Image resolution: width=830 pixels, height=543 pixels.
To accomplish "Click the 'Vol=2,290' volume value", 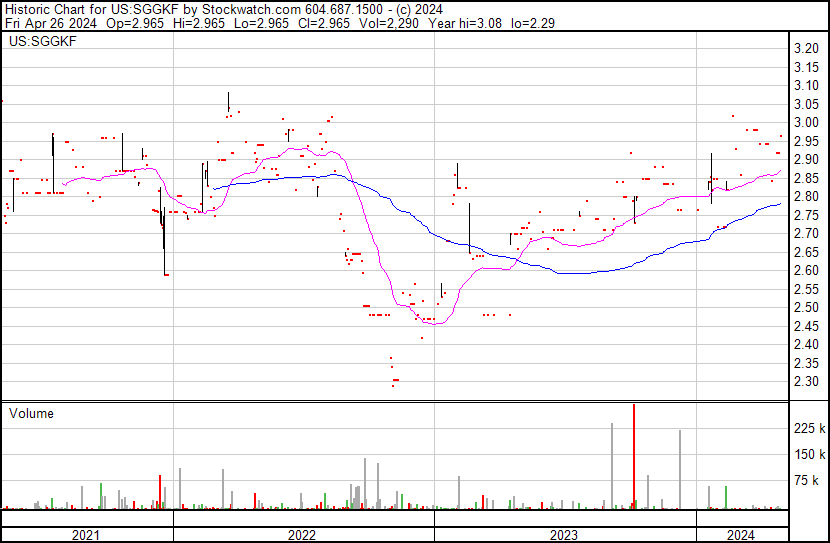I will coord(389,23).
